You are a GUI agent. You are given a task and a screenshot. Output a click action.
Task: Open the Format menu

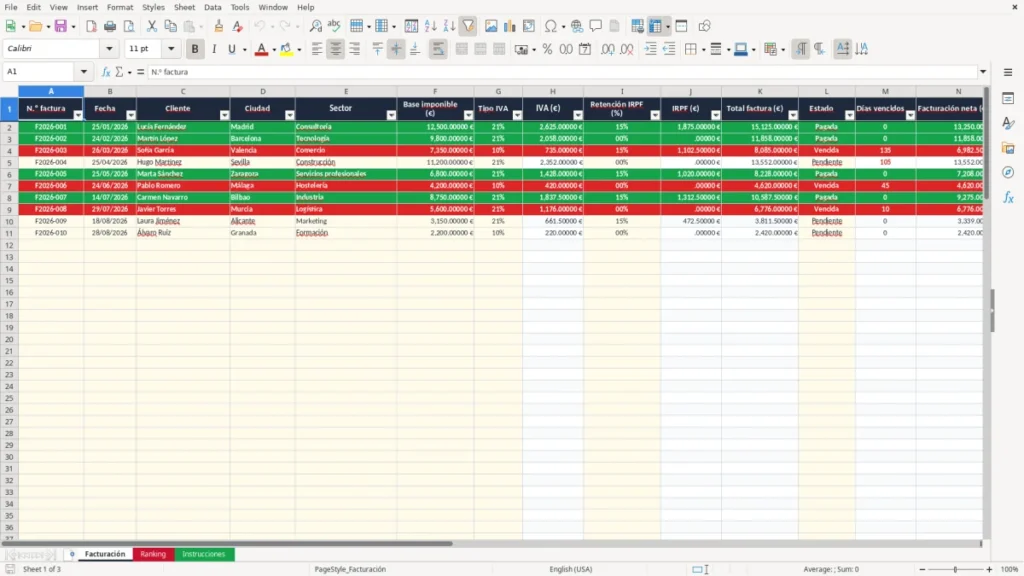coord(120,7)
